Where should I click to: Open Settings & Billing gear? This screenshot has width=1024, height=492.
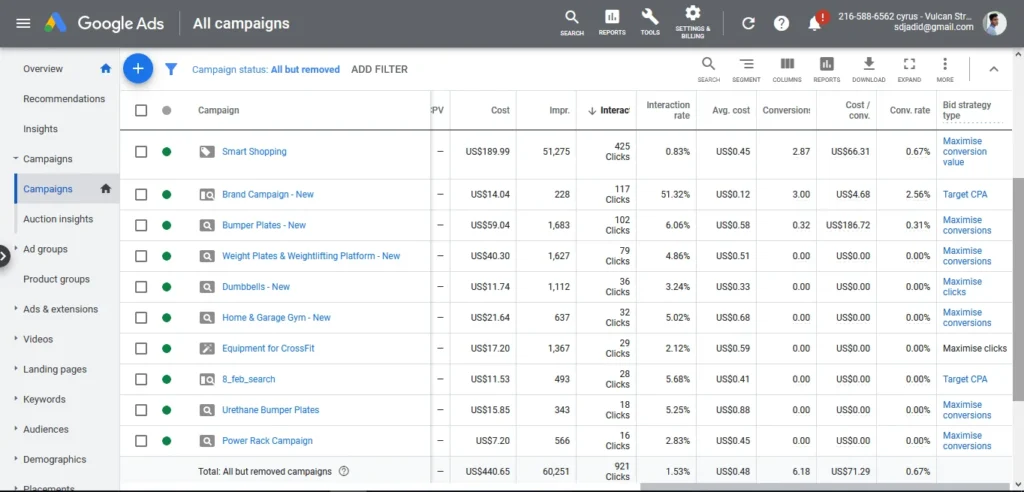(x=692, y=22)
